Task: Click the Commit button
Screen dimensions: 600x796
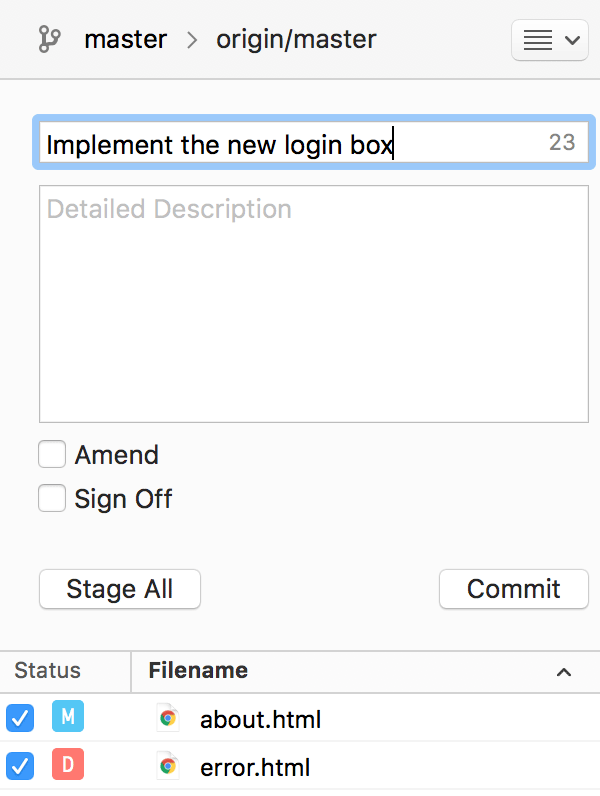Action: (x=513, y=589)
